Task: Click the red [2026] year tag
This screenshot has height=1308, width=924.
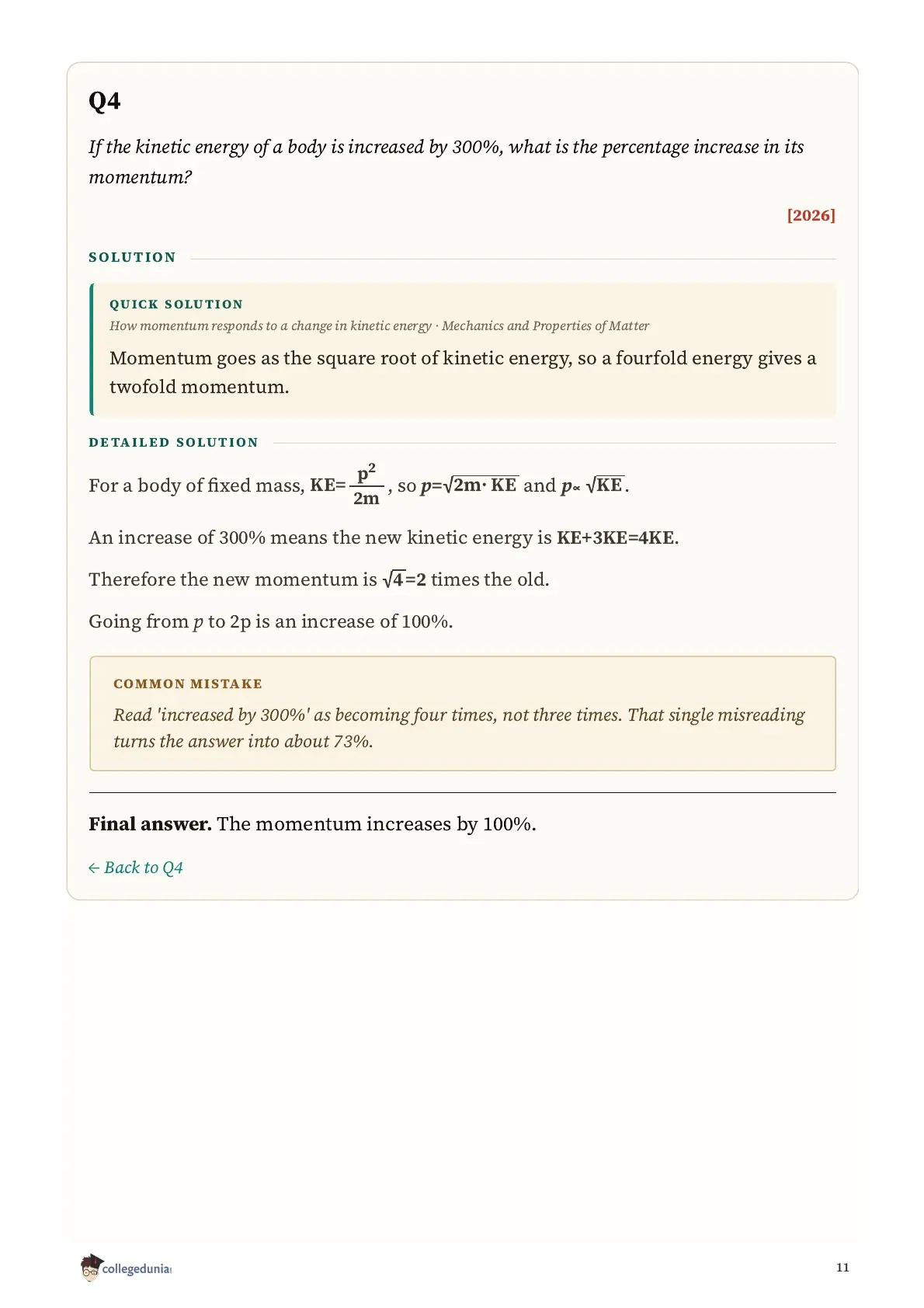Action: point(811,215)
